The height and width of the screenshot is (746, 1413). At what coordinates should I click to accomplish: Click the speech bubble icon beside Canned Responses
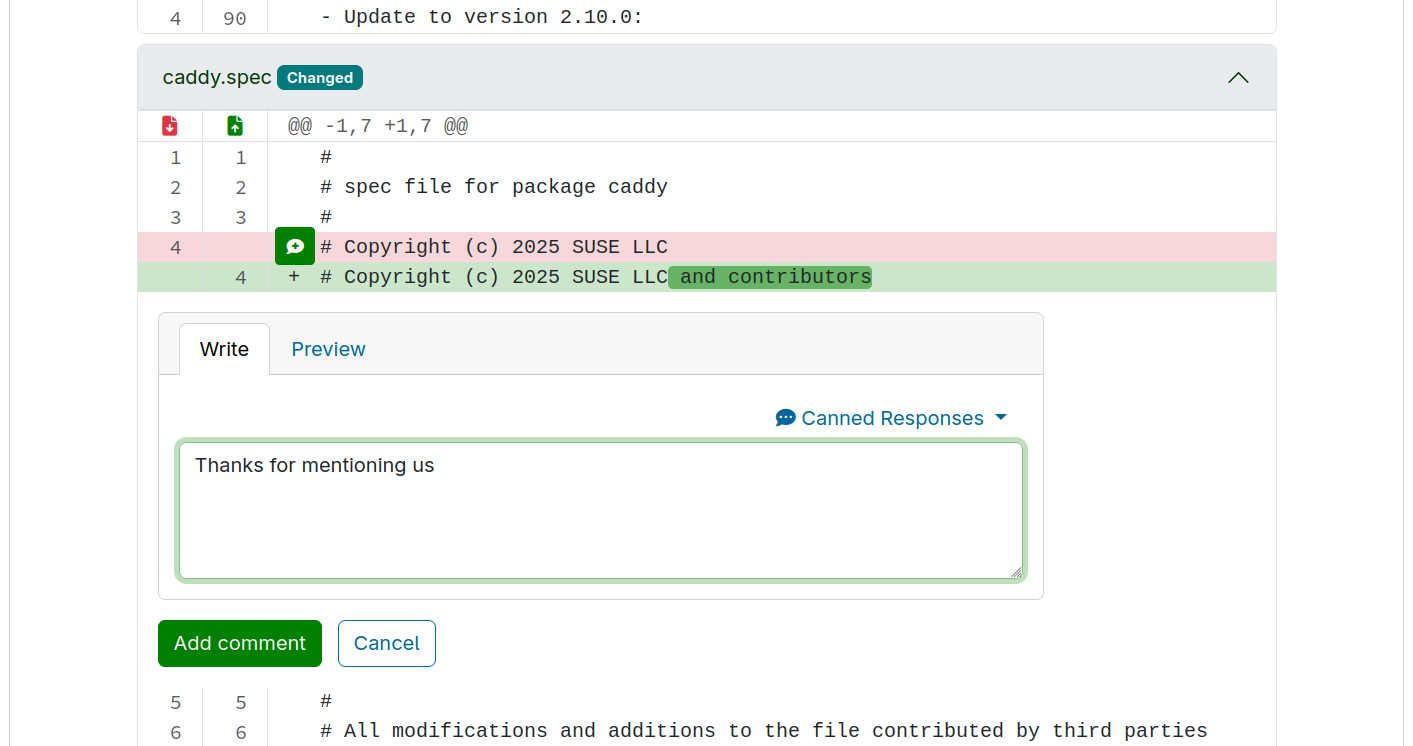point(786,418)
